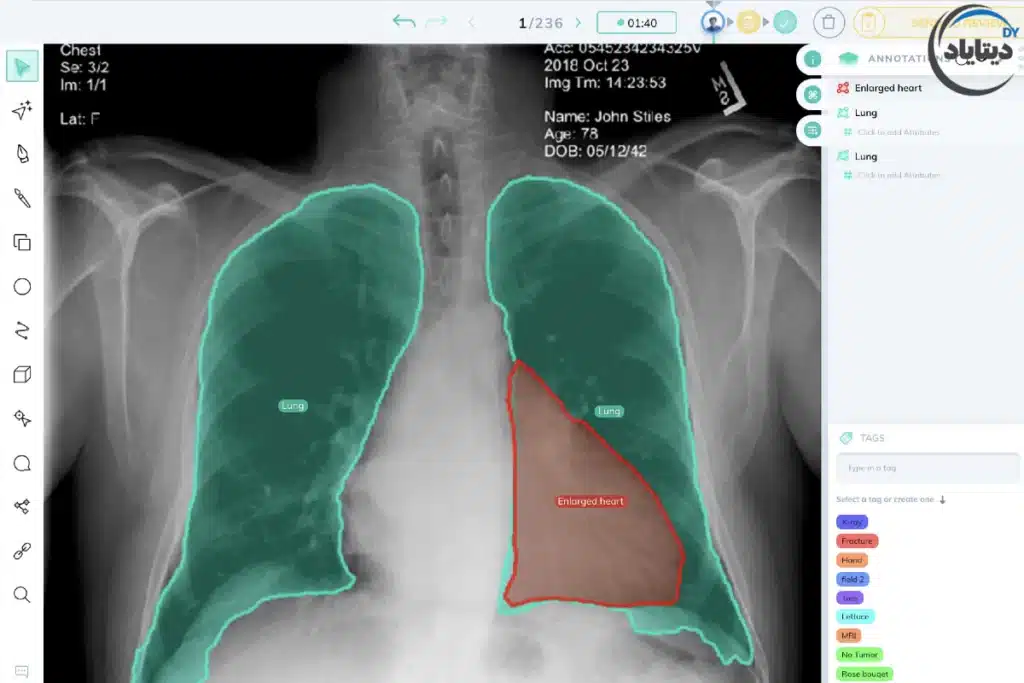1024x683 pixels.
Task: Click the 01:40 timer button
Action: click(x=636, y=22)
